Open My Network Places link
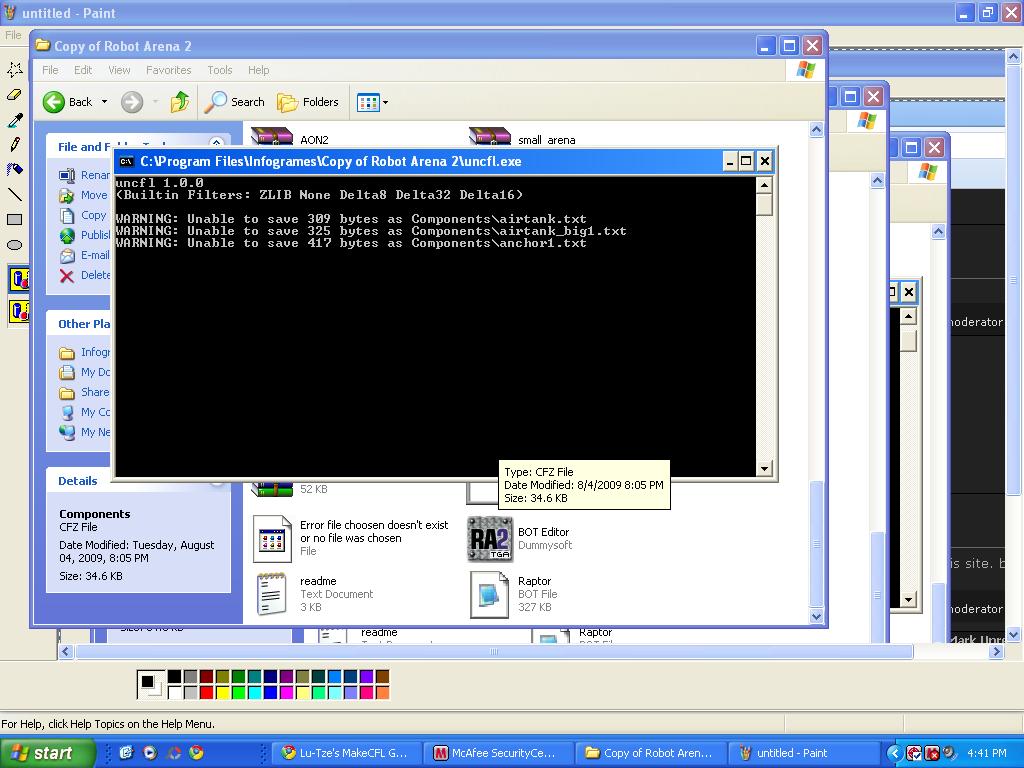The image size is (1024, 768). coord(85,432)
